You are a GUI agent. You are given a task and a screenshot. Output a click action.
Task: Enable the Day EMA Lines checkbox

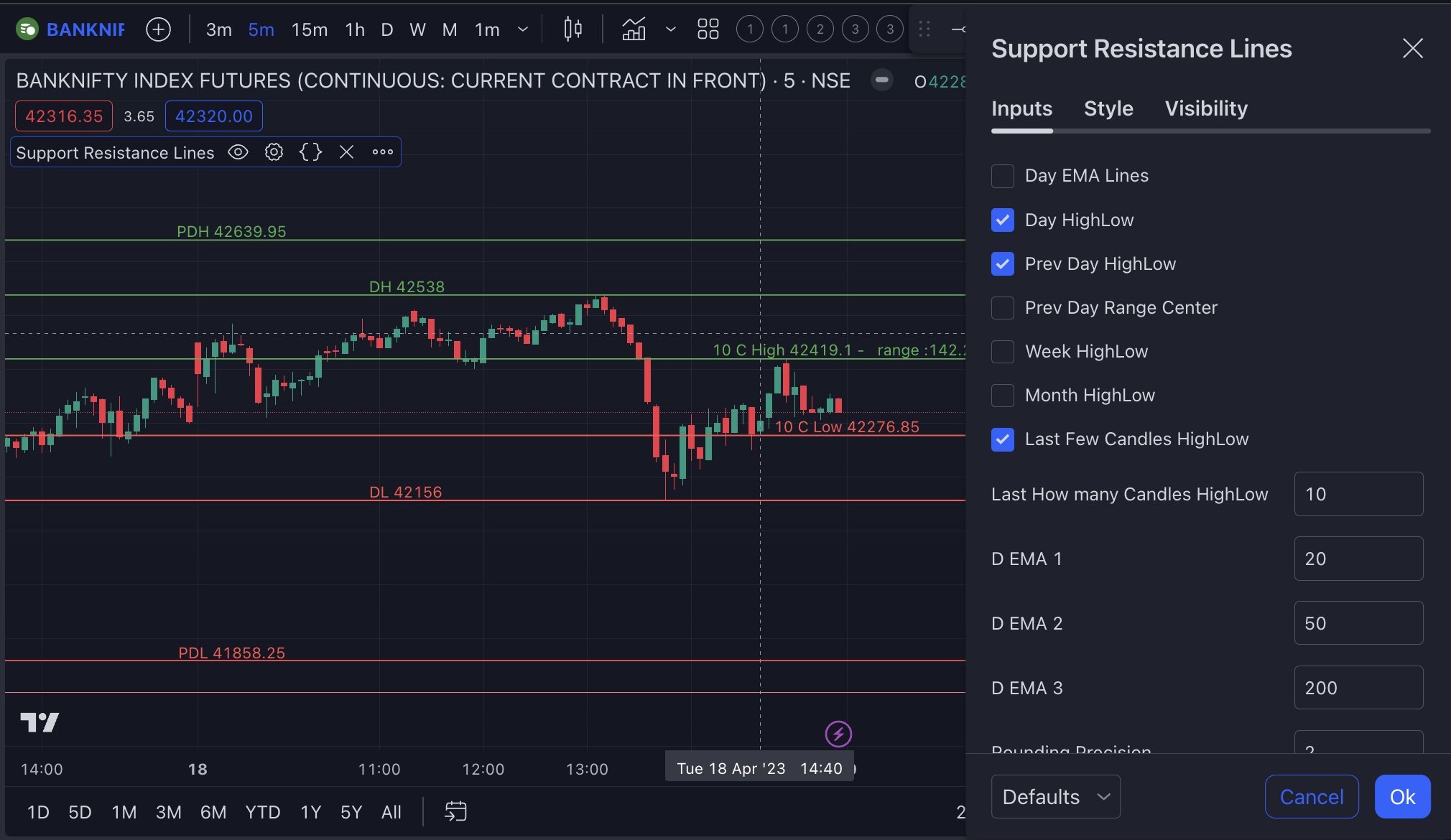pyautogui.click(x=1003, y=176)
